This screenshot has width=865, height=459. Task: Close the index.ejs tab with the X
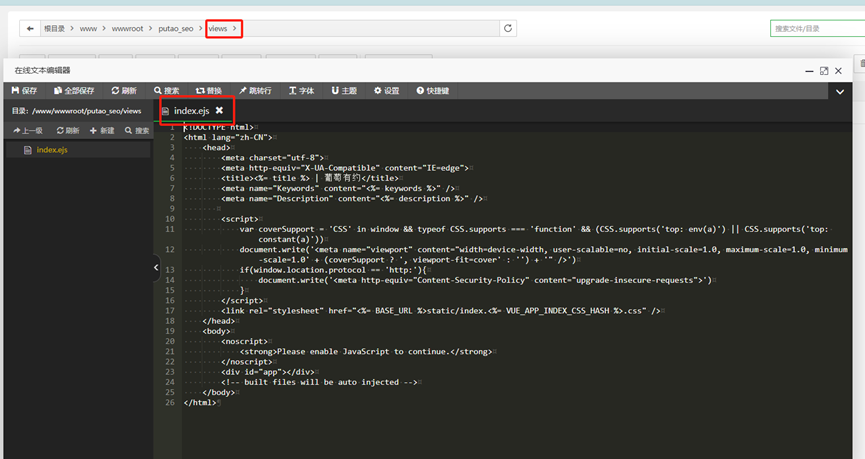tap(219, 110)
